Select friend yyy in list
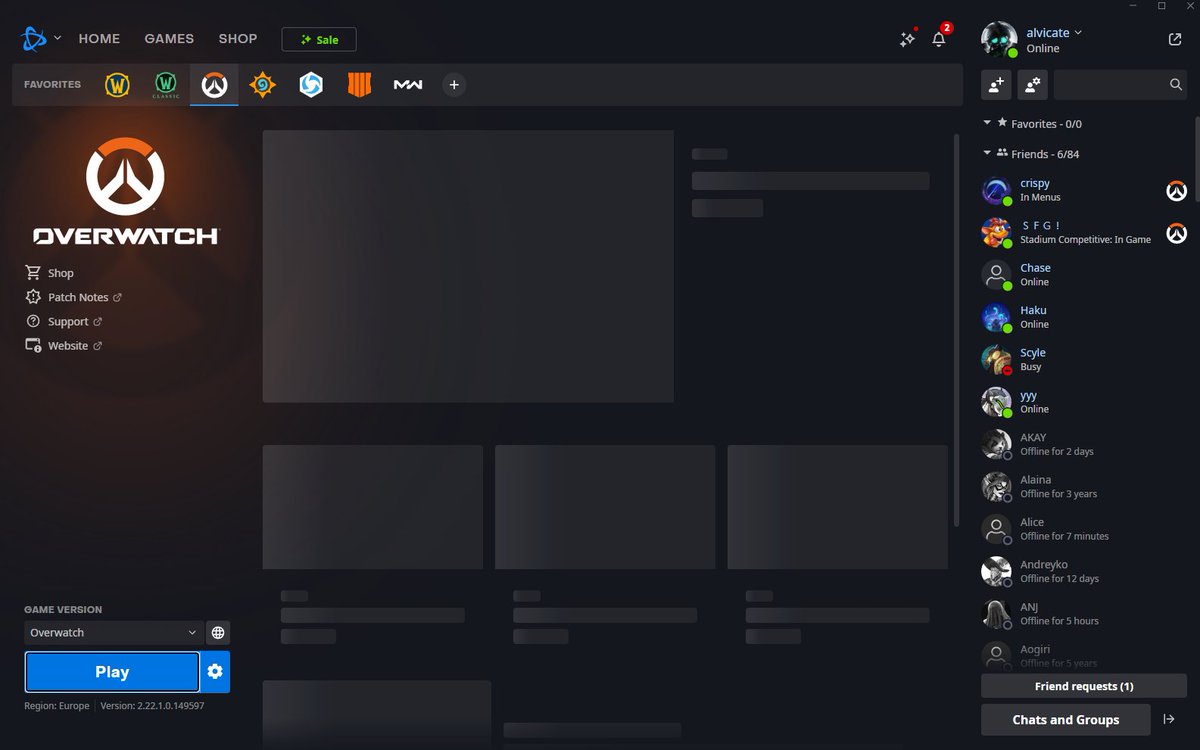Viewport: 1200px width, 750px height. [x=1085, y=402]
